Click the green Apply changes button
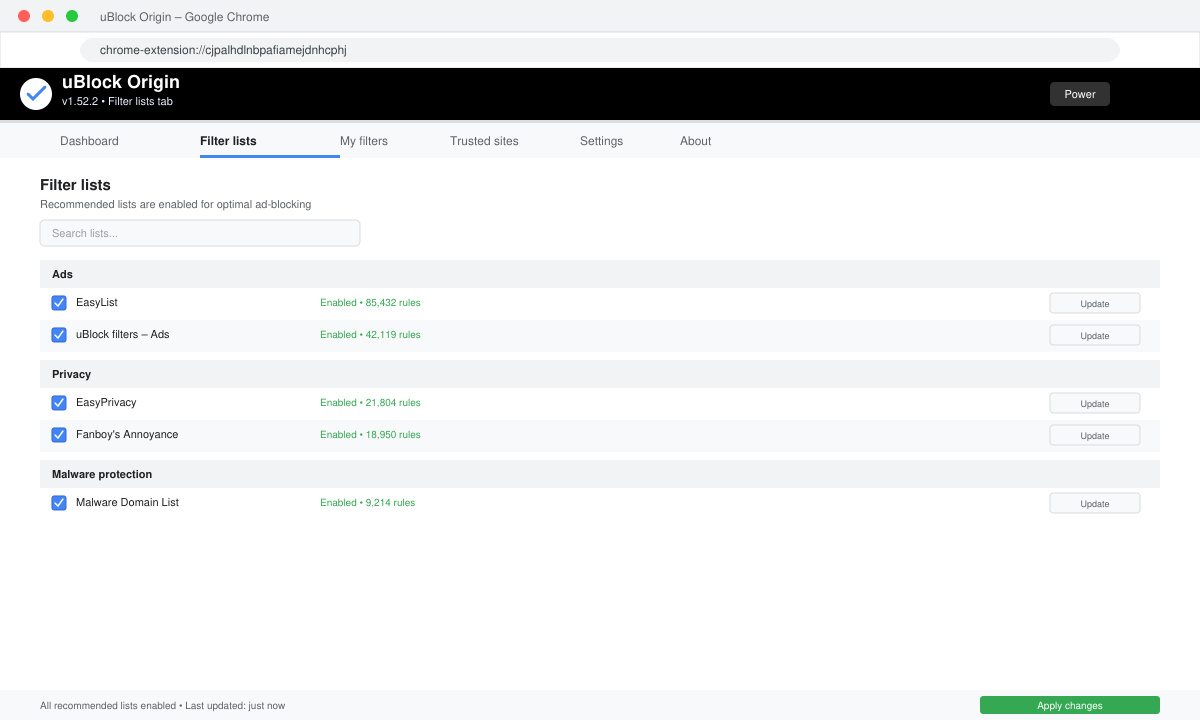The width and height of the screenshot is (1200, 720). 1070,705
